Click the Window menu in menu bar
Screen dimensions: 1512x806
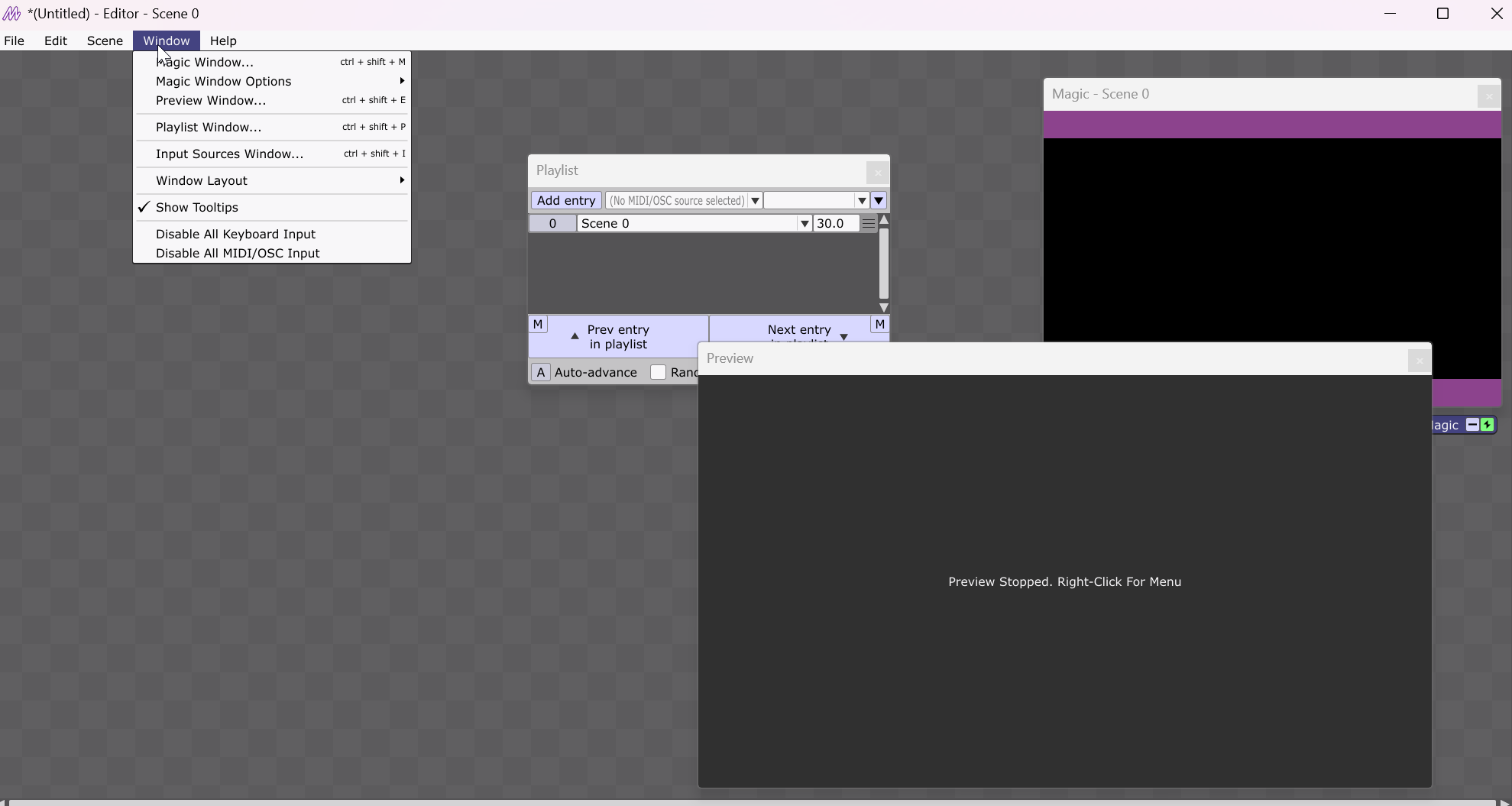167,40
